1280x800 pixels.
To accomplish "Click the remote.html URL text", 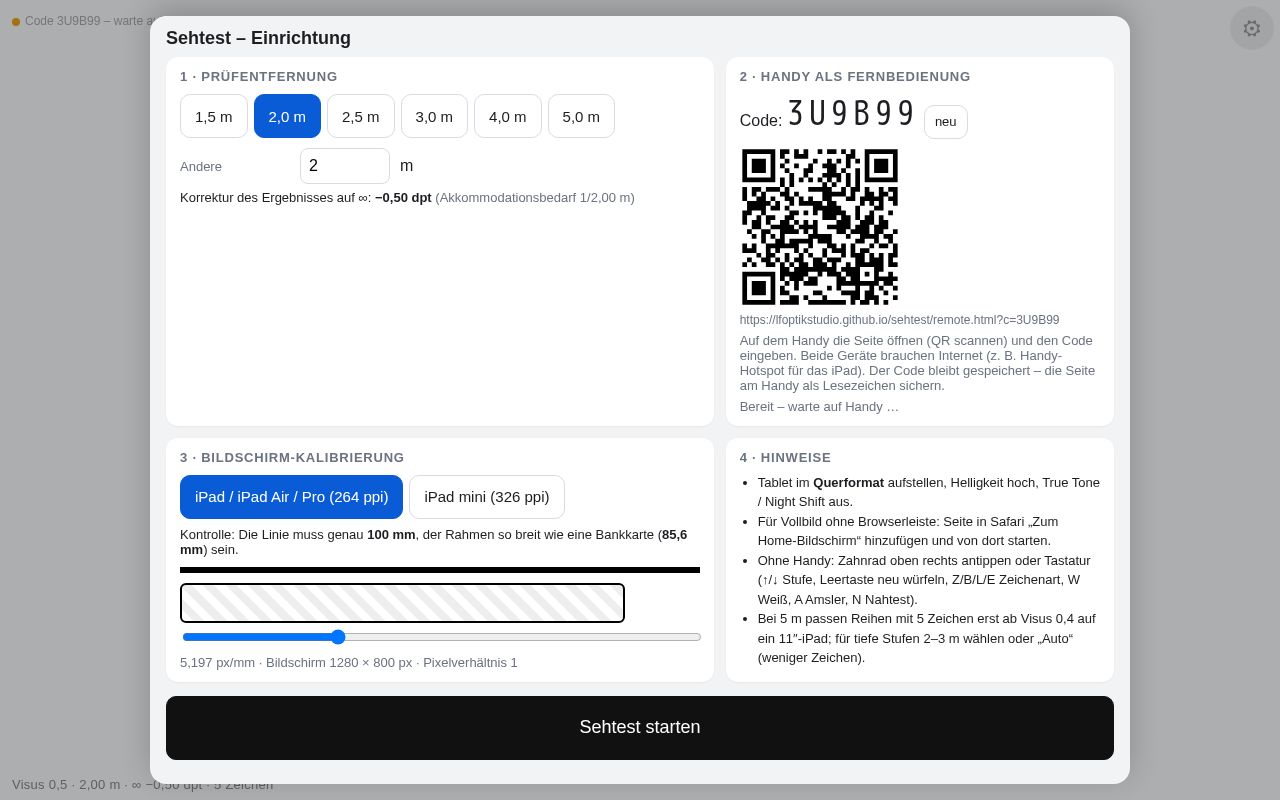I will (900, 320).
